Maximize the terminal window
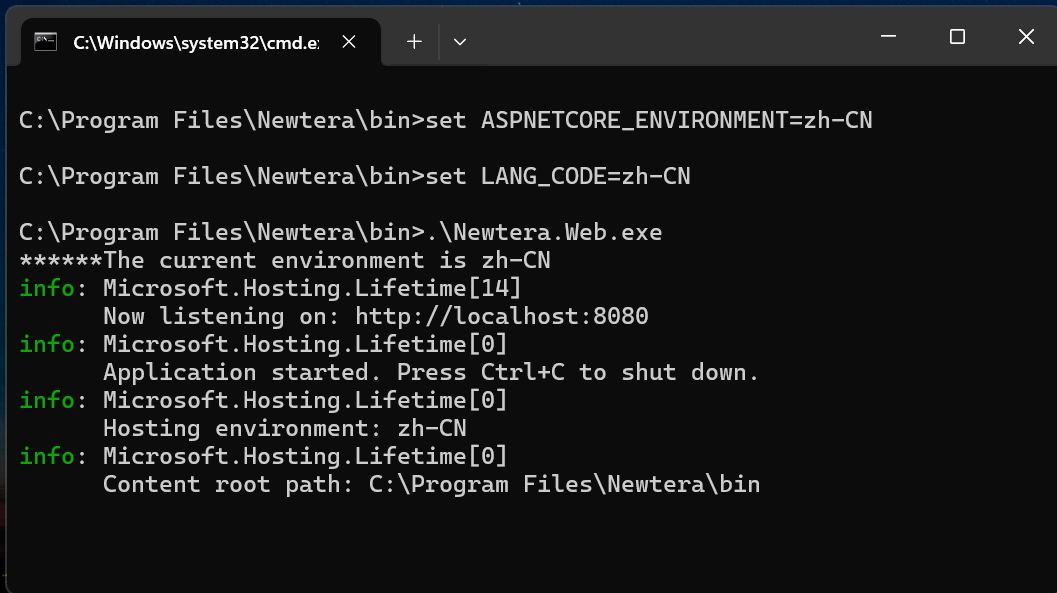 click(x=957, y=36)
